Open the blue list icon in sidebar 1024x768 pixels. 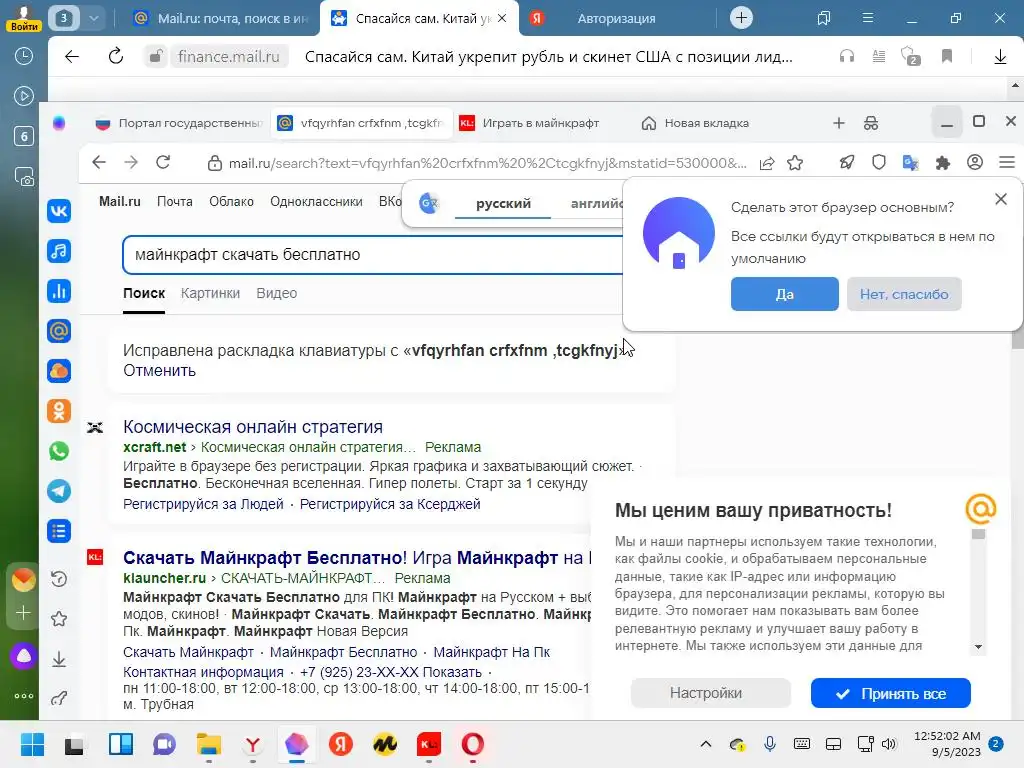[59, 532]
